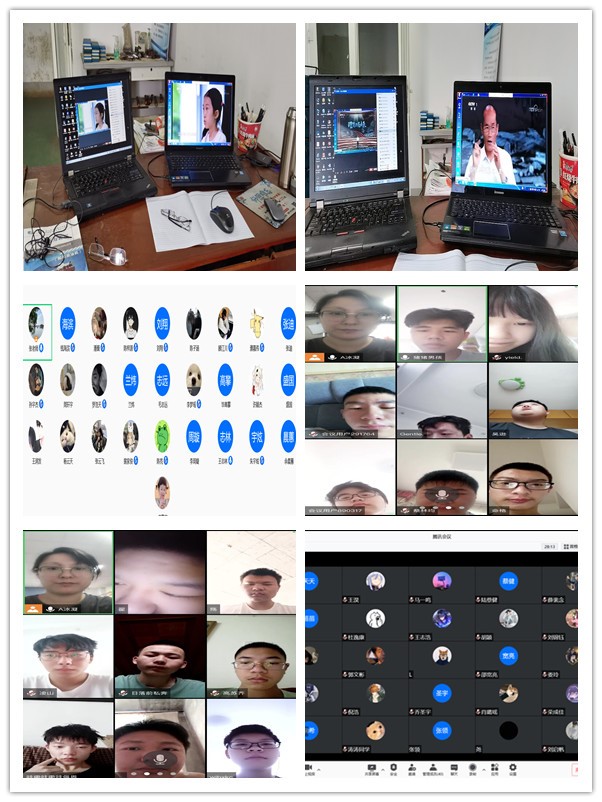This screenshot has height=802, width=602.
Task: Open the Settings (设置) gear icon
Action: (513, 768)
